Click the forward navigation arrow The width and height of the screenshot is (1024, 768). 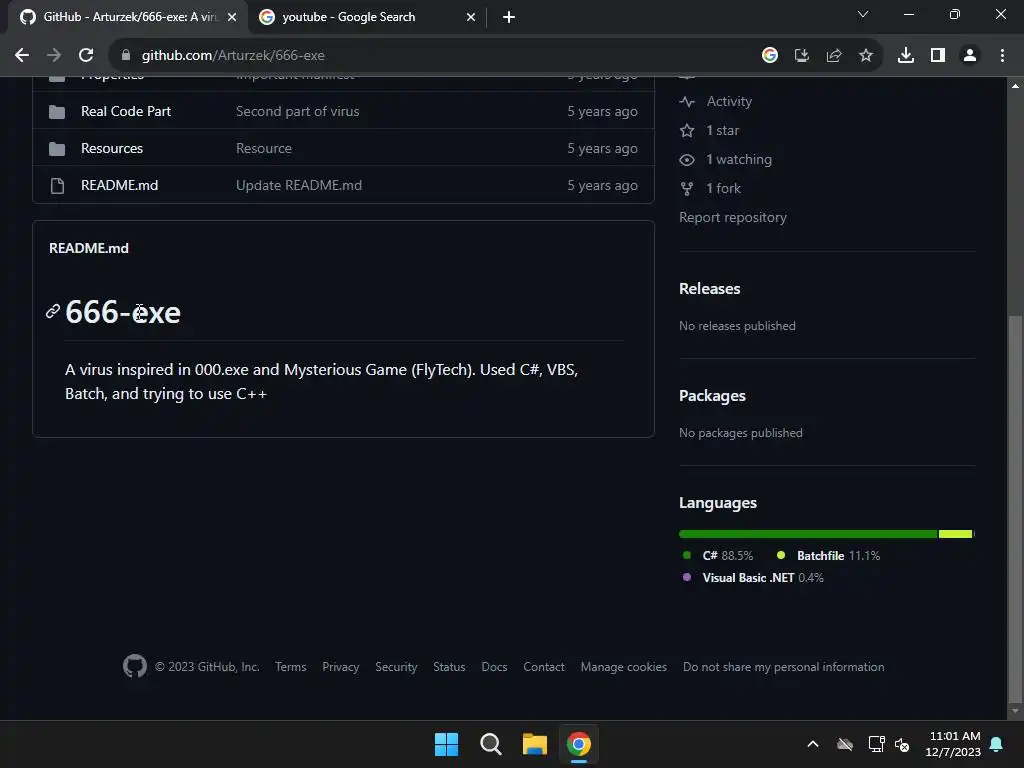[x=54, y=56]
